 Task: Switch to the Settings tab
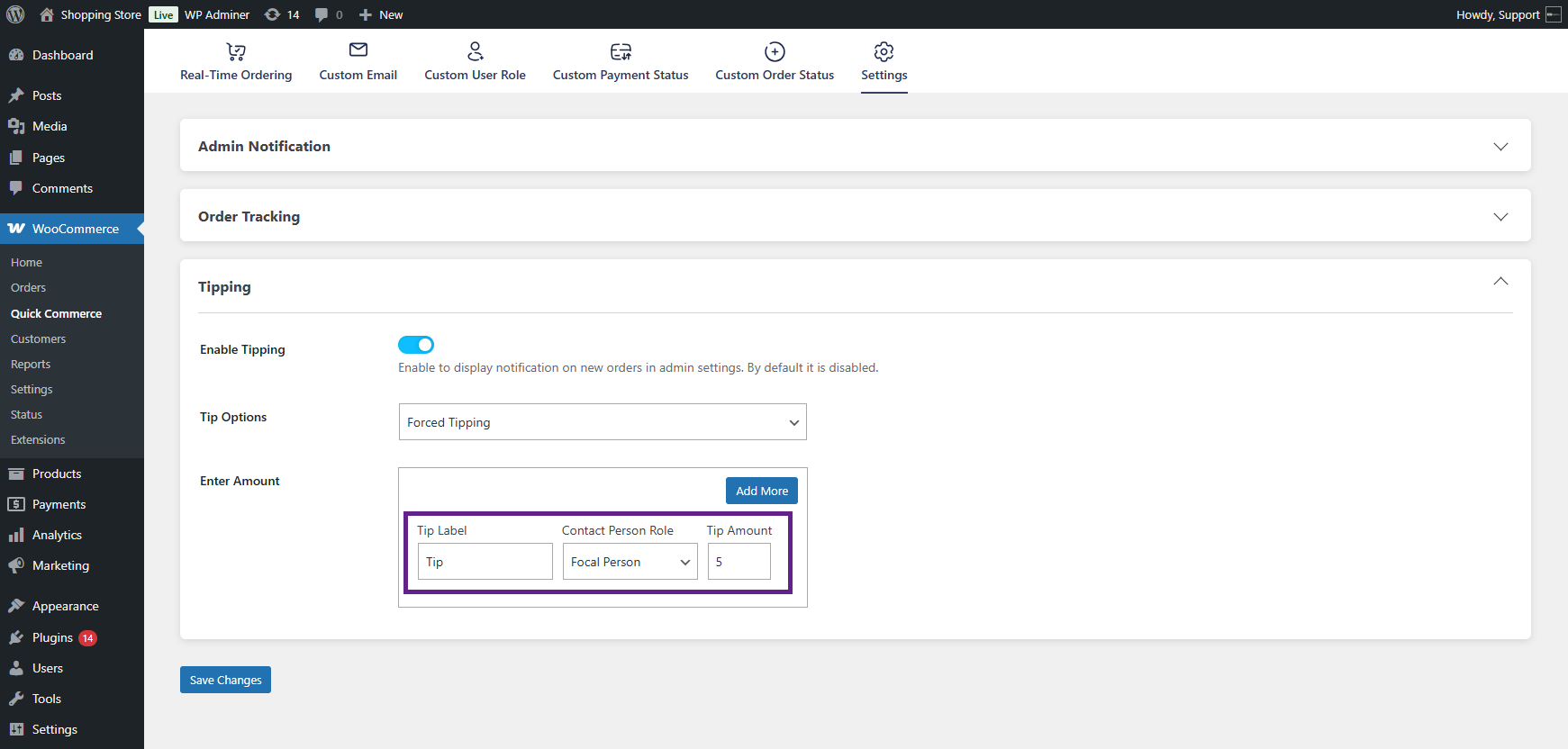pos(884,61)
